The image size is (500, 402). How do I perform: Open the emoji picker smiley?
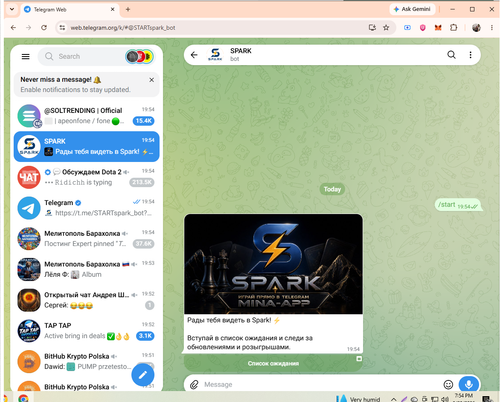click(x=448, y=384)
